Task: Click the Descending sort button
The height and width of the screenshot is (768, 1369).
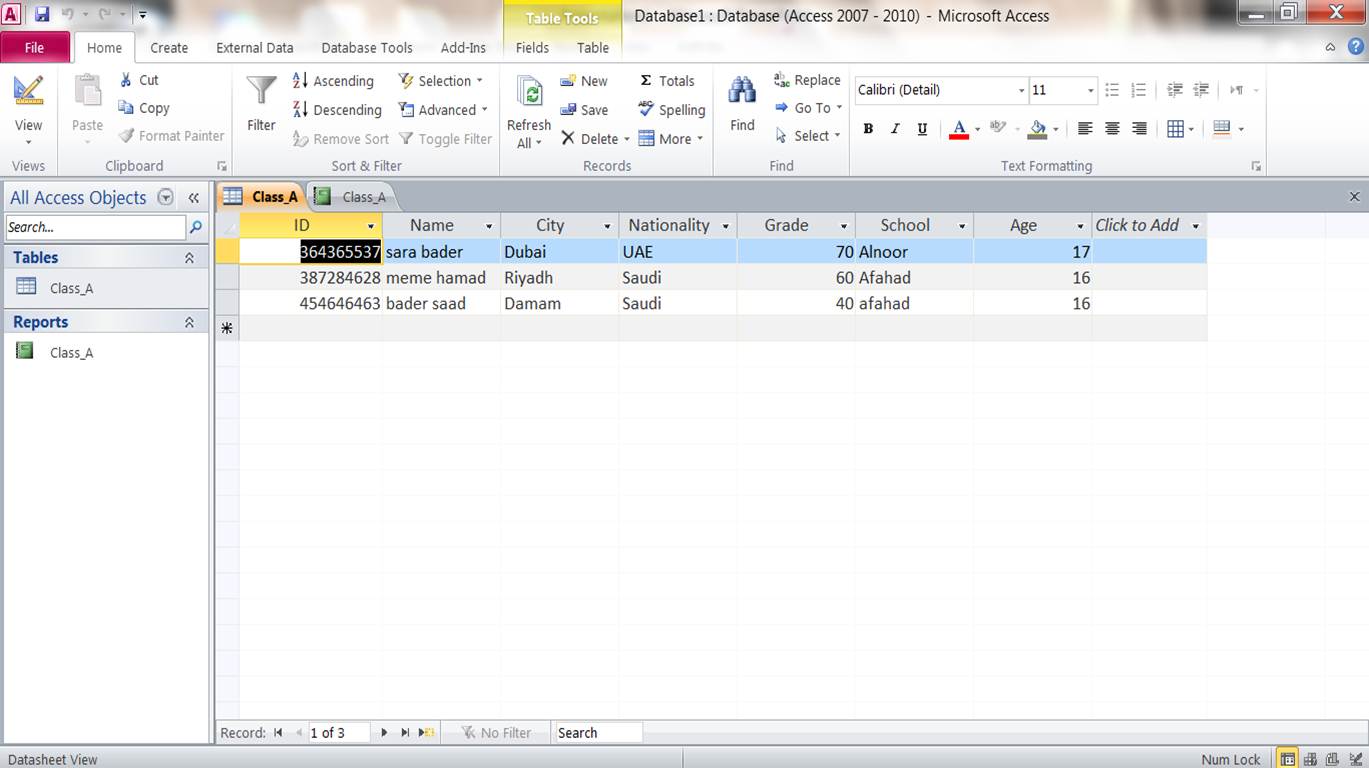Action: pyautogui.click(x=337, y=110)
